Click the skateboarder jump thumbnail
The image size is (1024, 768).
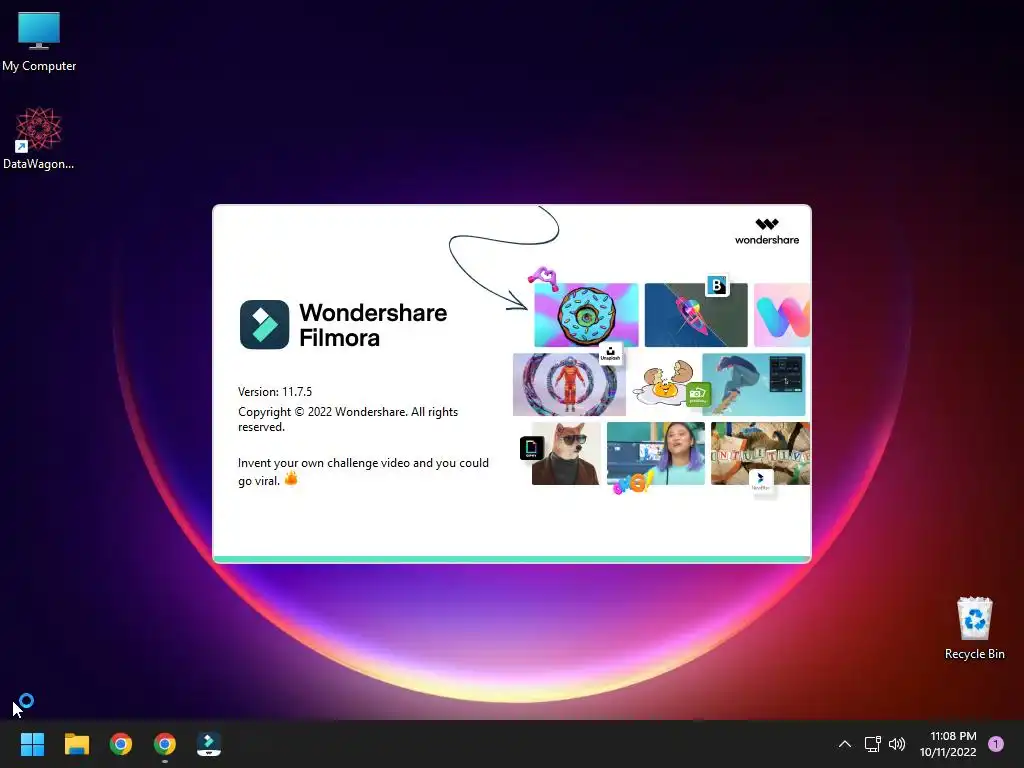[x=754, y=385]
